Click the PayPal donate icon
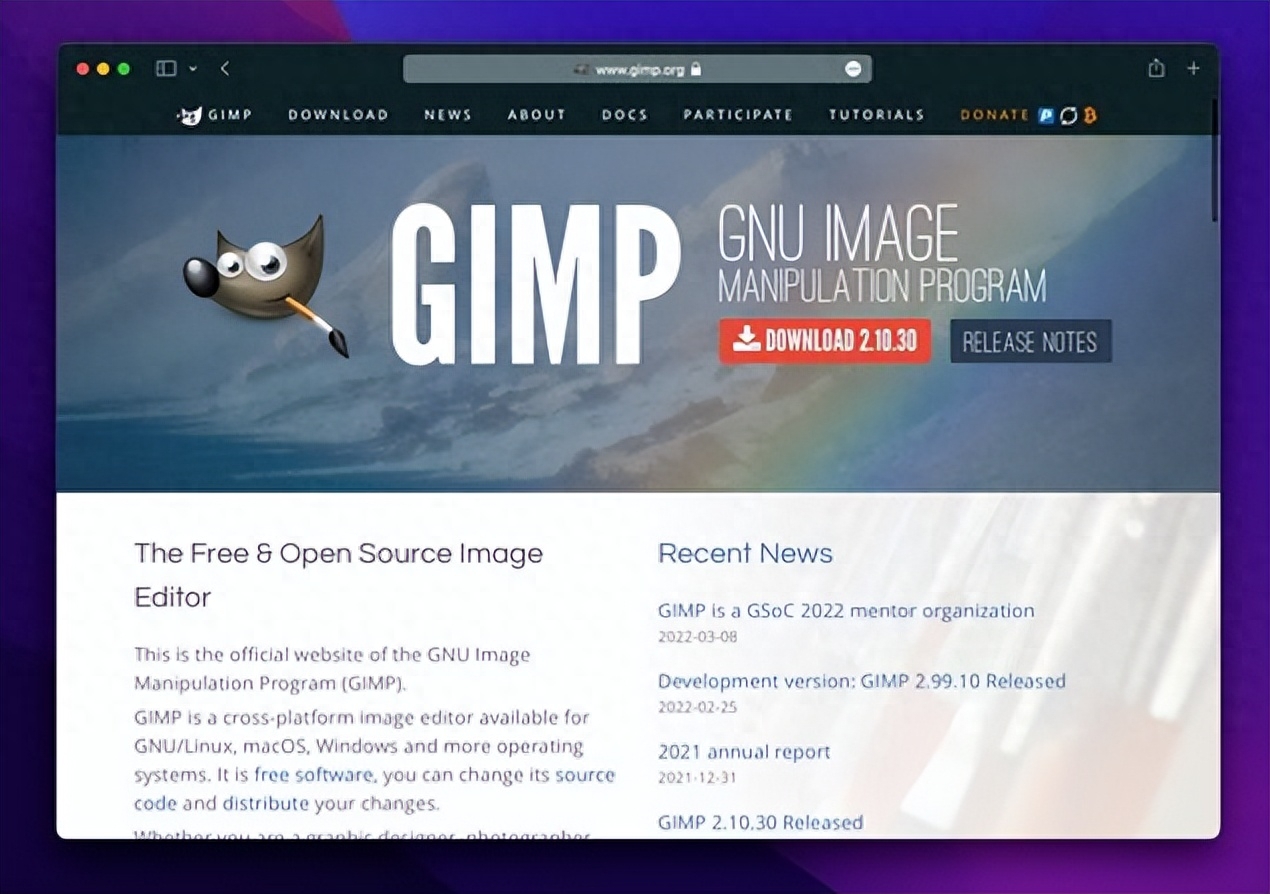 [1046, 115]
